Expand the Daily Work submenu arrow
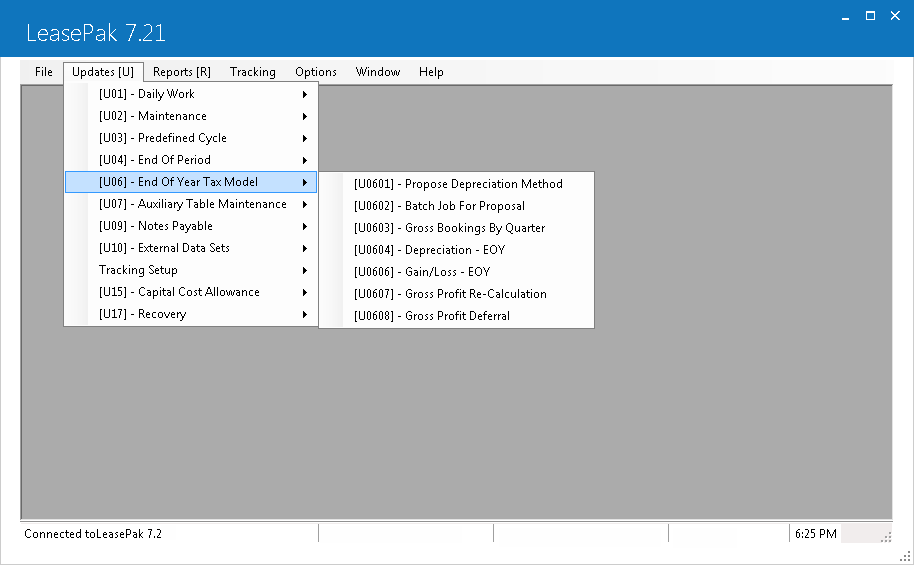 [305, 94]
